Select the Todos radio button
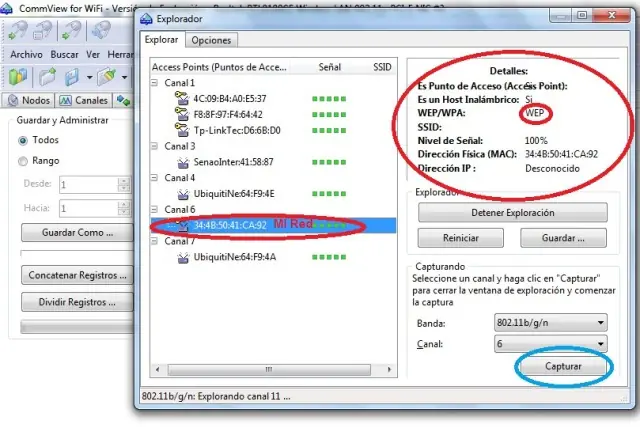This screenshot has width=640, height=427. (23, 140)
